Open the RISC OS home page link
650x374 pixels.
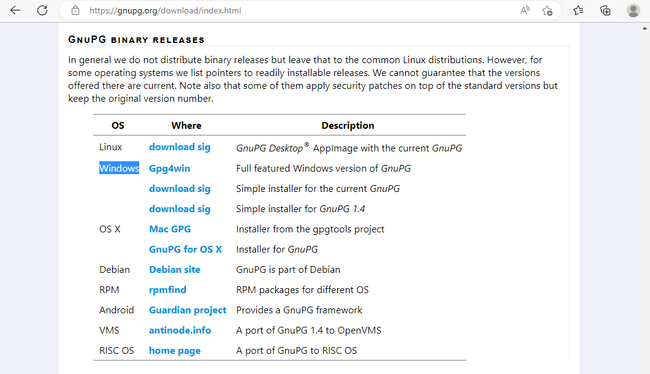click(x=175, y=351)
